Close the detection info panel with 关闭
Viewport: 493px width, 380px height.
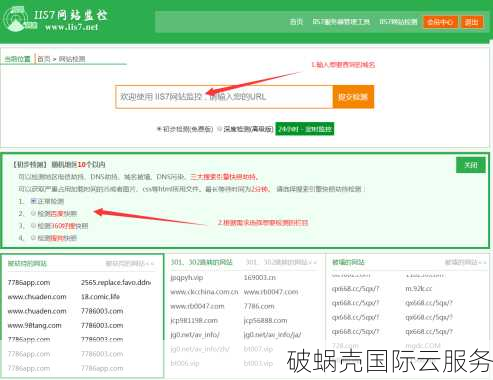tap(471, 165)
